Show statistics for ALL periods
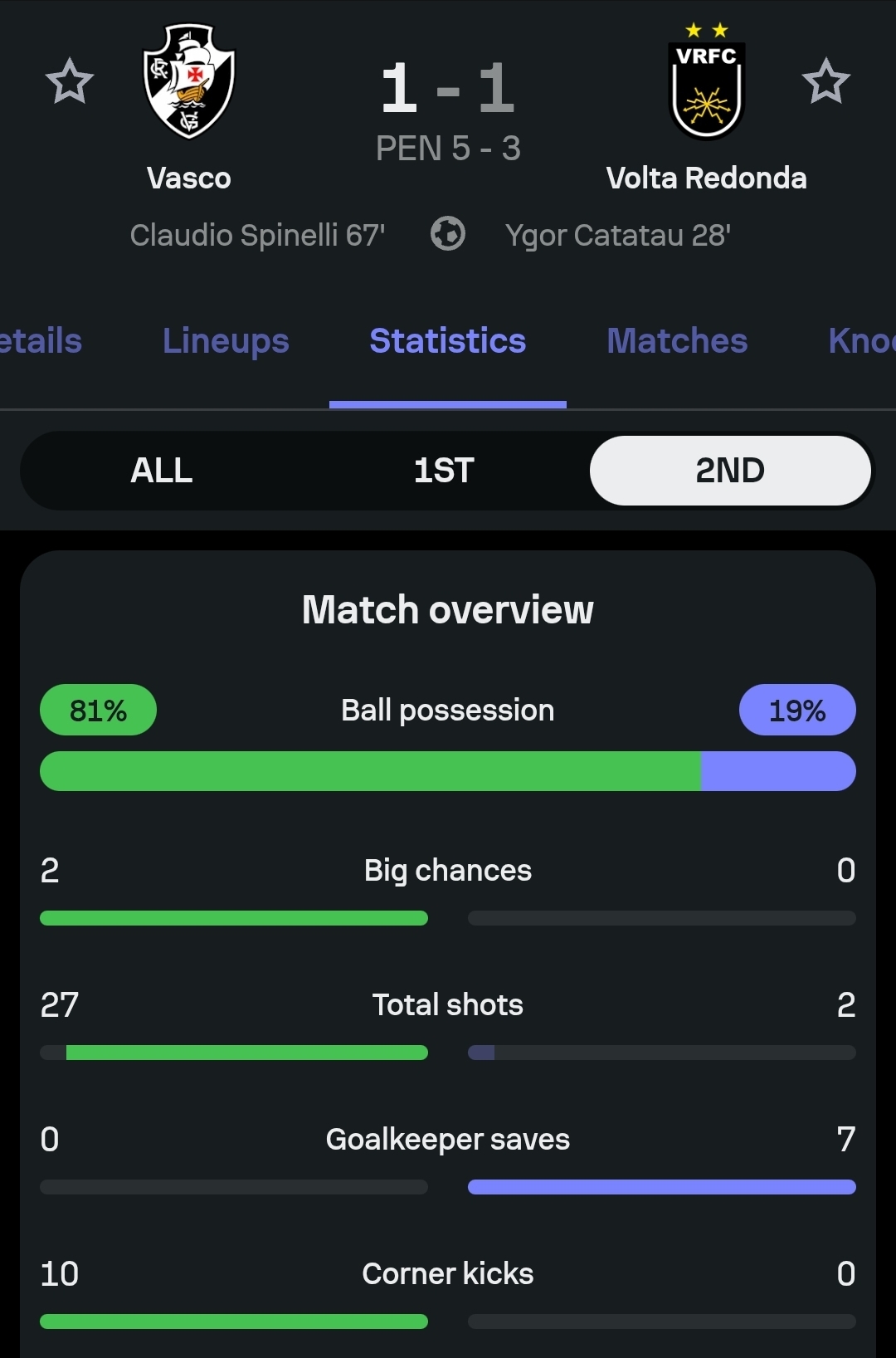The height and width of the screenshot is (1358, 896). (162, 471)
